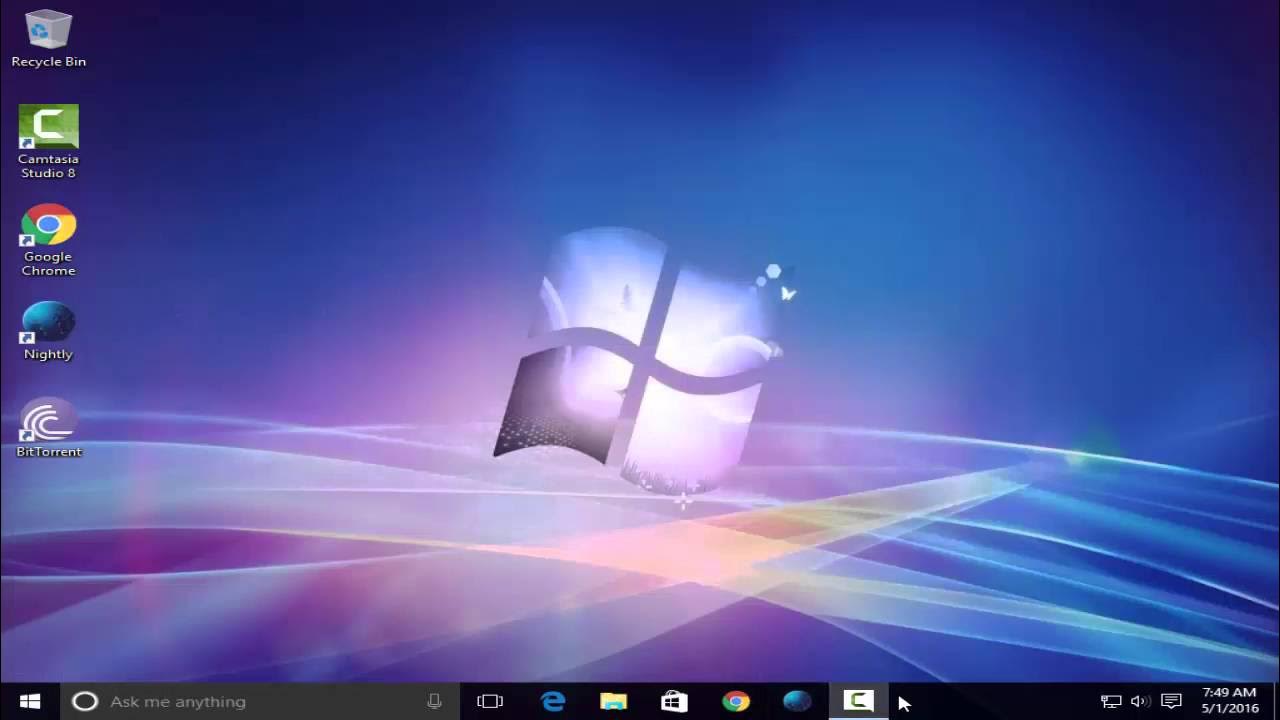The width and height of the screenshot is (1280, 720).
Task: Open the Windows Start menu
Action: [x=30, y=701]
